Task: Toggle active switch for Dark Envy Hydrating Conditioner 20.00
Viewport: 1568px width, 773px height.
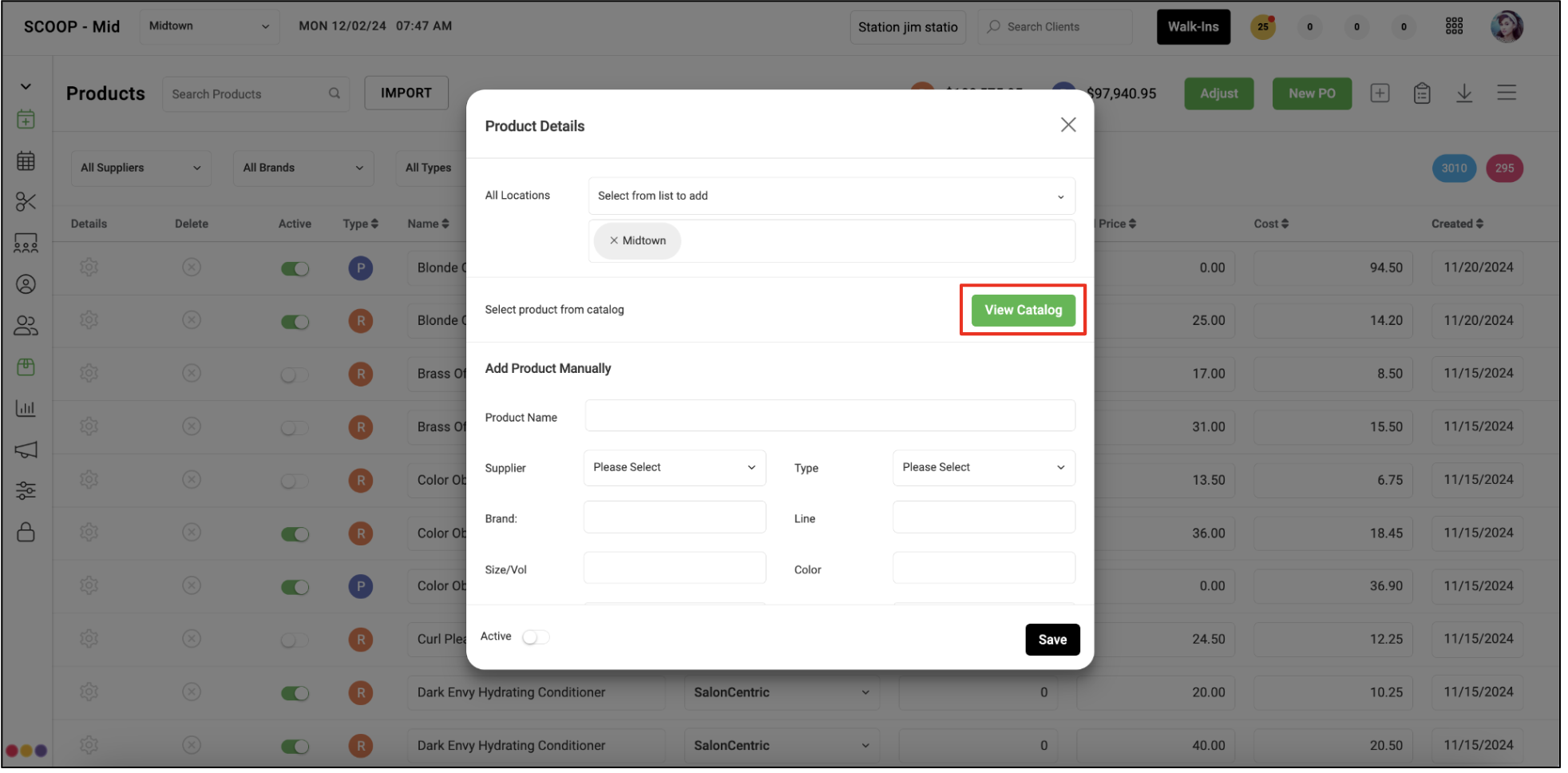Action: tap(295, 693)
